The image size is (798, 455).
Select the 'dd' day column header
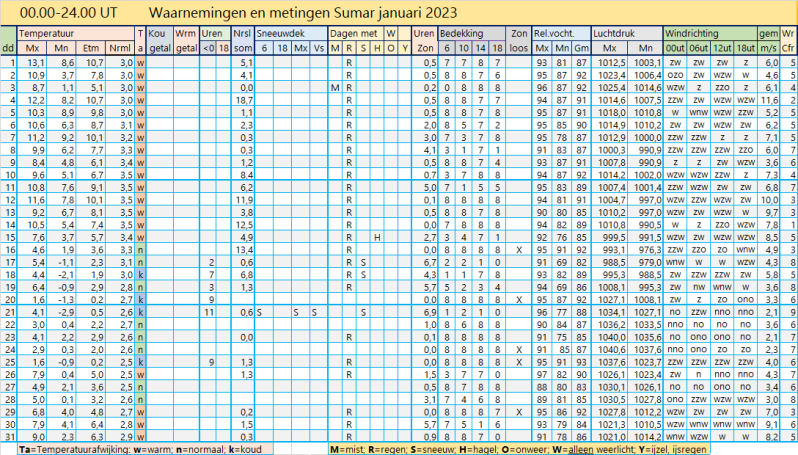(8, 48)
